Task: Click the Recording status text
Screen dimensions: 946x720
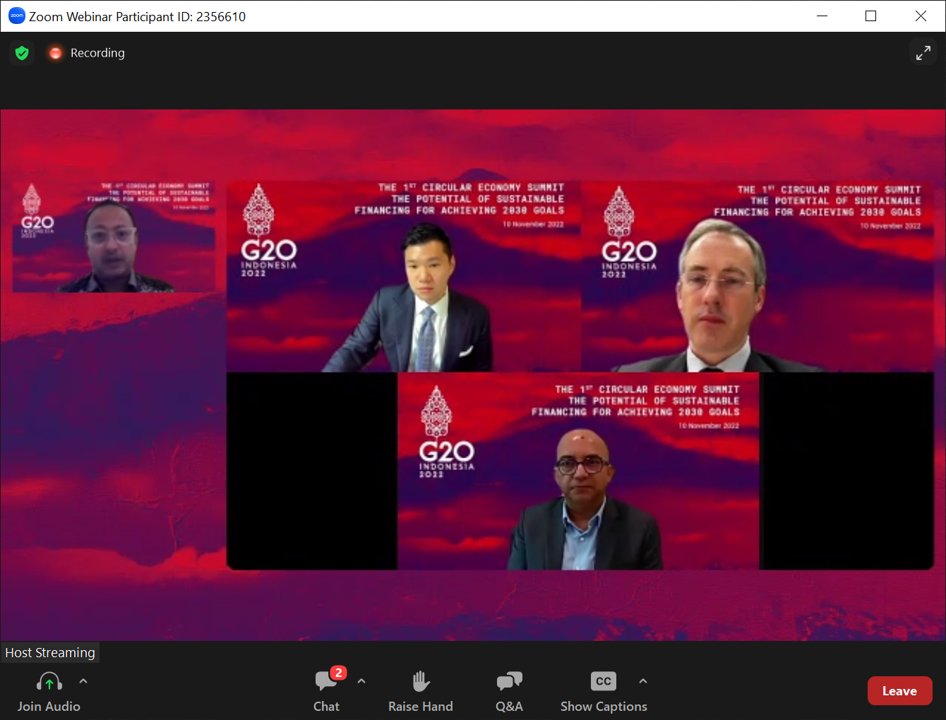Action: [98, 53]
